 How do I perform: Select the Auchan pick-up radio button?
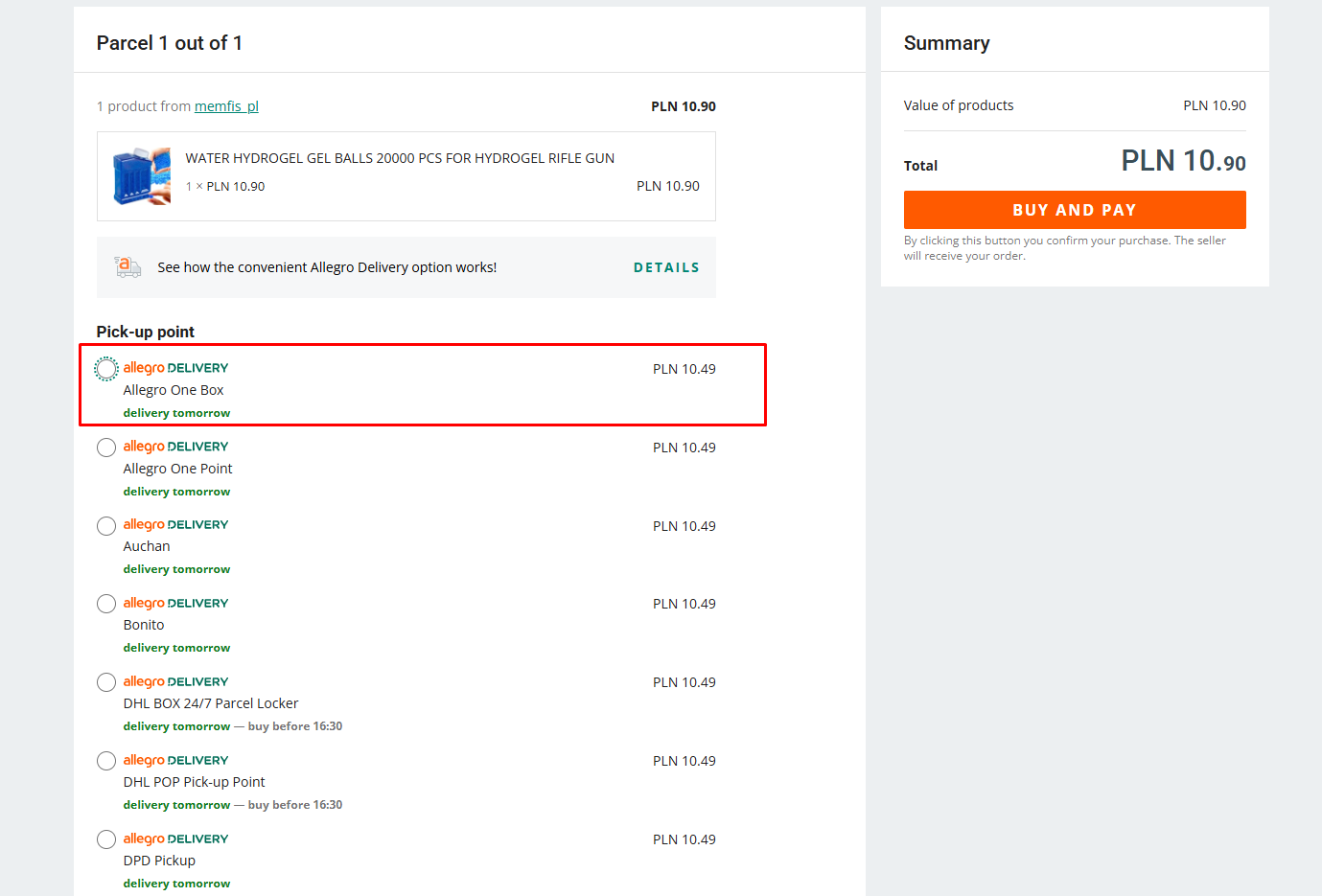tap(106, 526)
